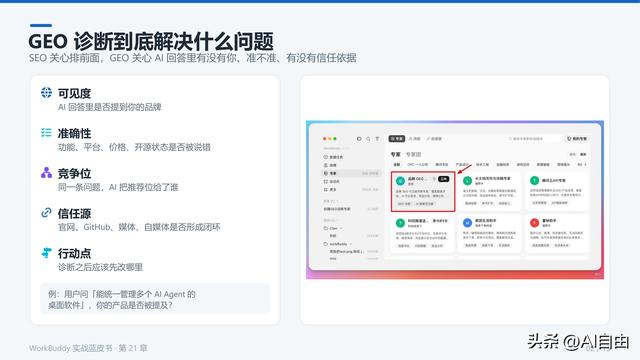Image resolution: width=640 pixels, height=360 pixels.
Task: Click the example box starting 例：用户问
Action: 155,299
